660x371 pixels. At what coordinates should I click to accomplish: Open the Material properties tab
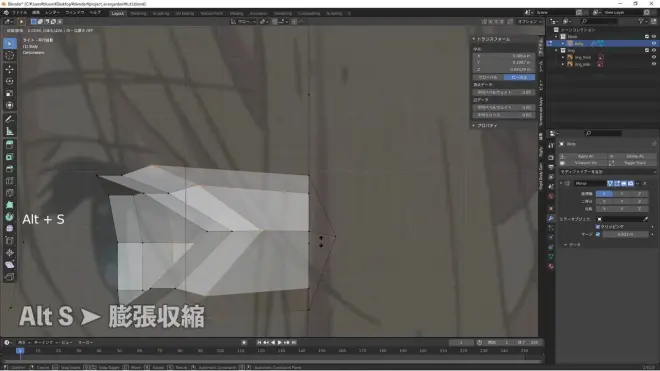(x=551, y=266)
